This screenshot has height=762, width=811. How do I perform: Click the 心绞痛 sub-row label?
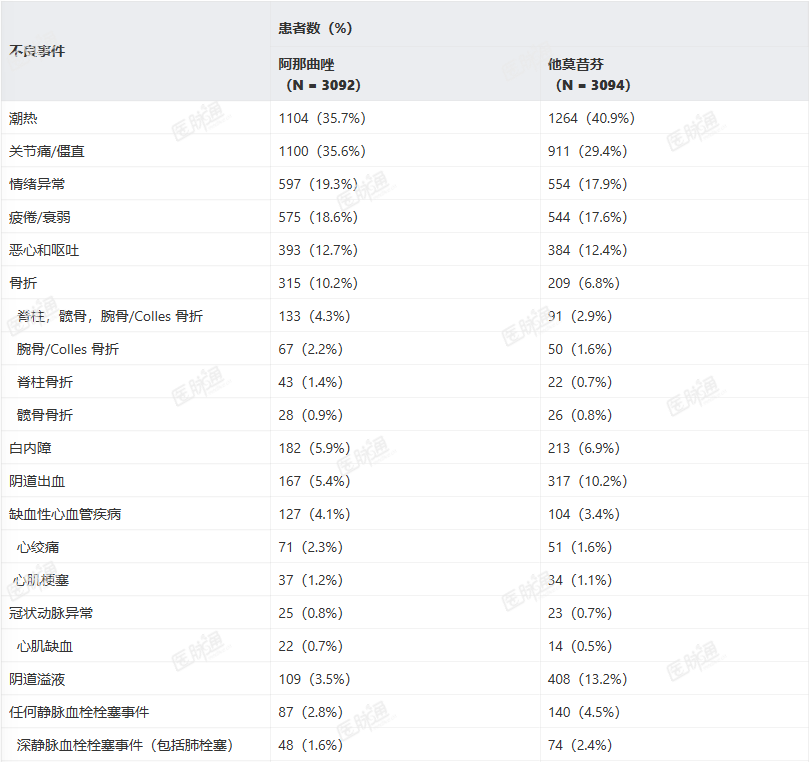pos(38,547)
